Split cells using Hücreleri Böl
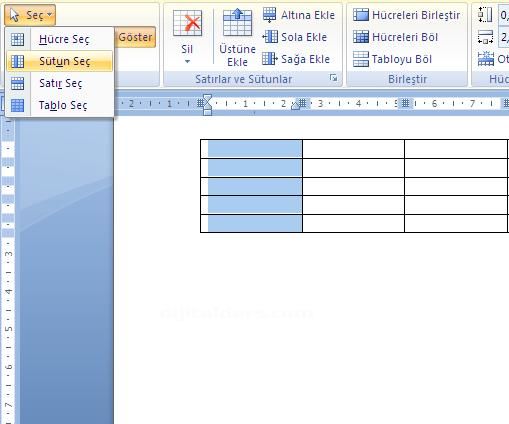 click(395, 37)
